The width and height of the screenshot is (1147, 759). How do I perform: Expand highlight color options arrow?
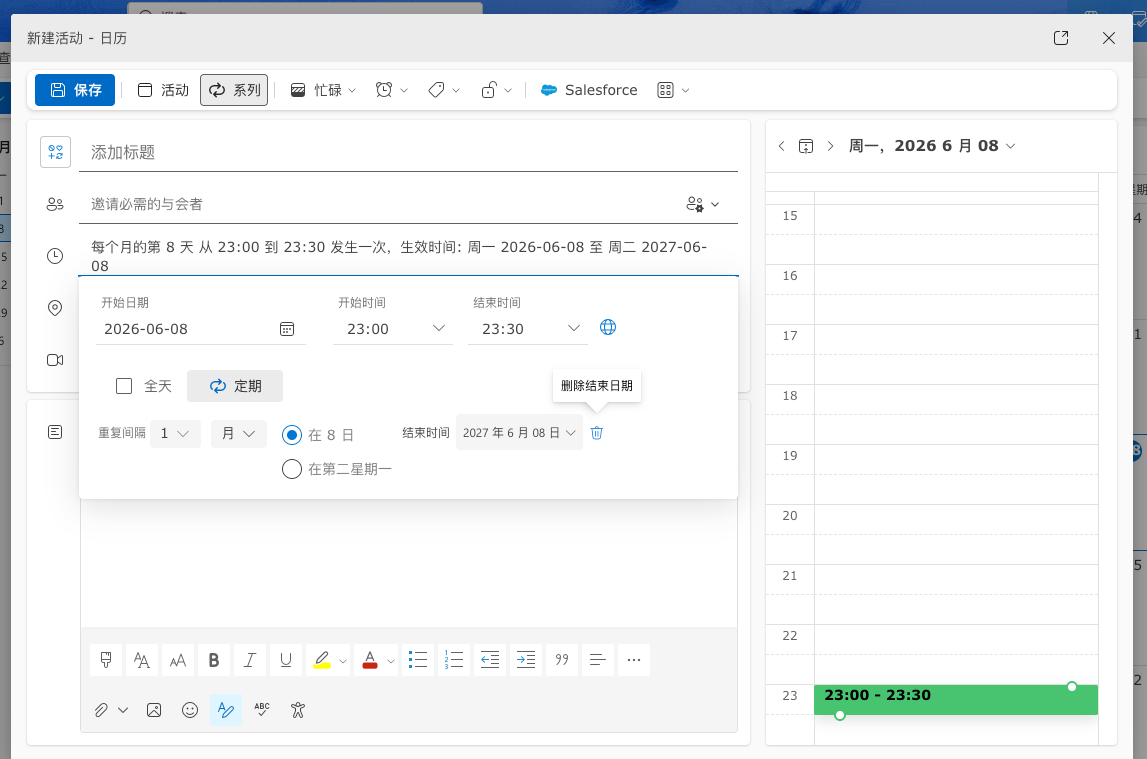[342, 661]
